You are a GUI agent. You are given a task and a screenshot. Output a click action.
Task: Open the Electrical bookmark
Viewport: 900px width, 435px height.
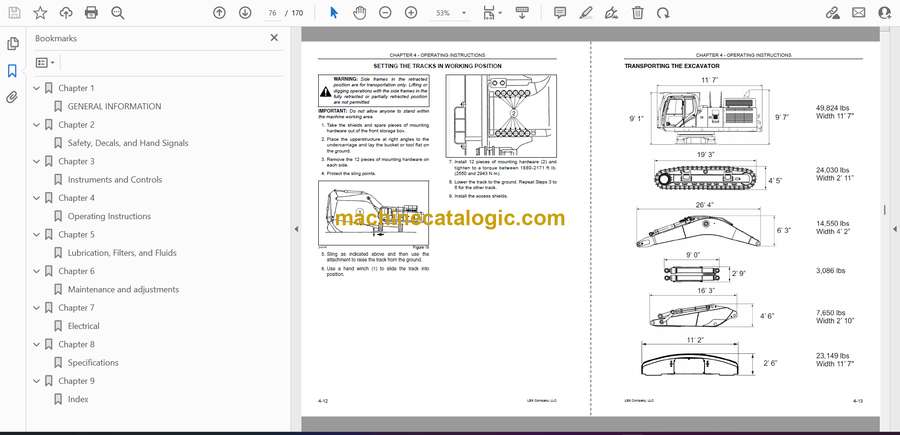point(84,326)
